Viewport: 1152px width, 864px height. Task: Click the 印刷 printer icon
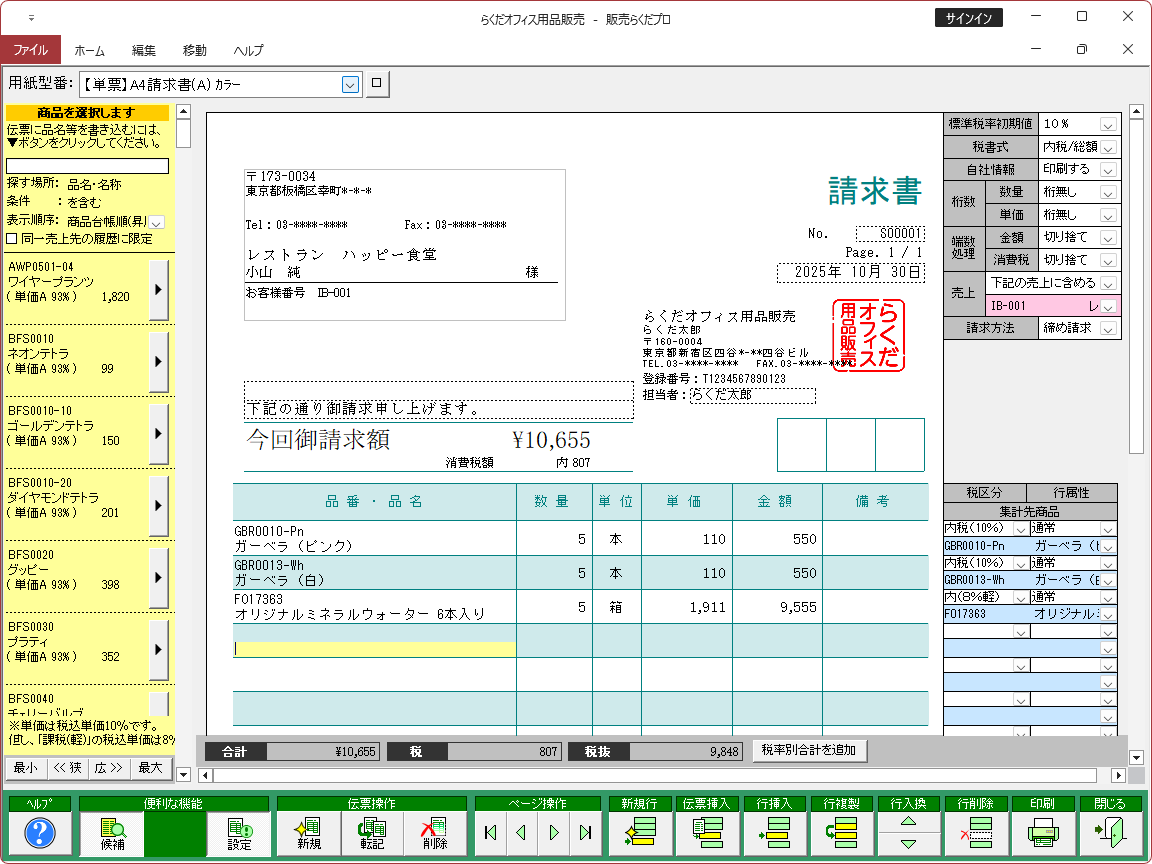(x=1042, y=832)
